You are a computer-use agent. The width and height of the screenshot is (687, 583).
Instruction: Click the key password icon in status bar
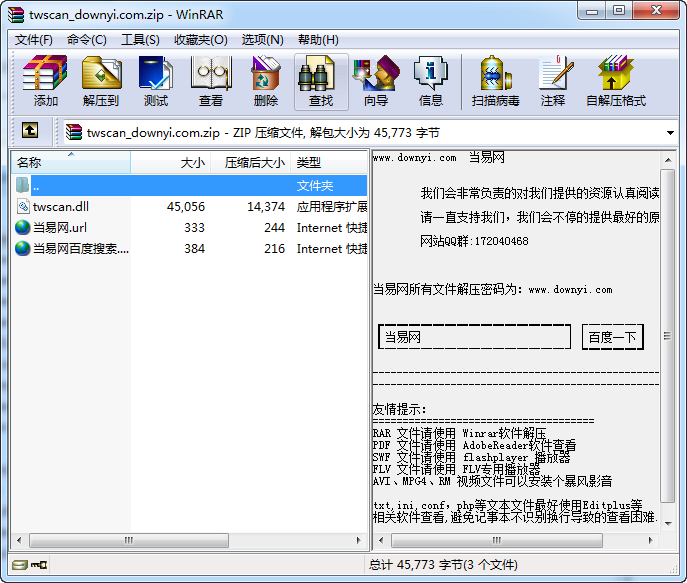(39, 565)
